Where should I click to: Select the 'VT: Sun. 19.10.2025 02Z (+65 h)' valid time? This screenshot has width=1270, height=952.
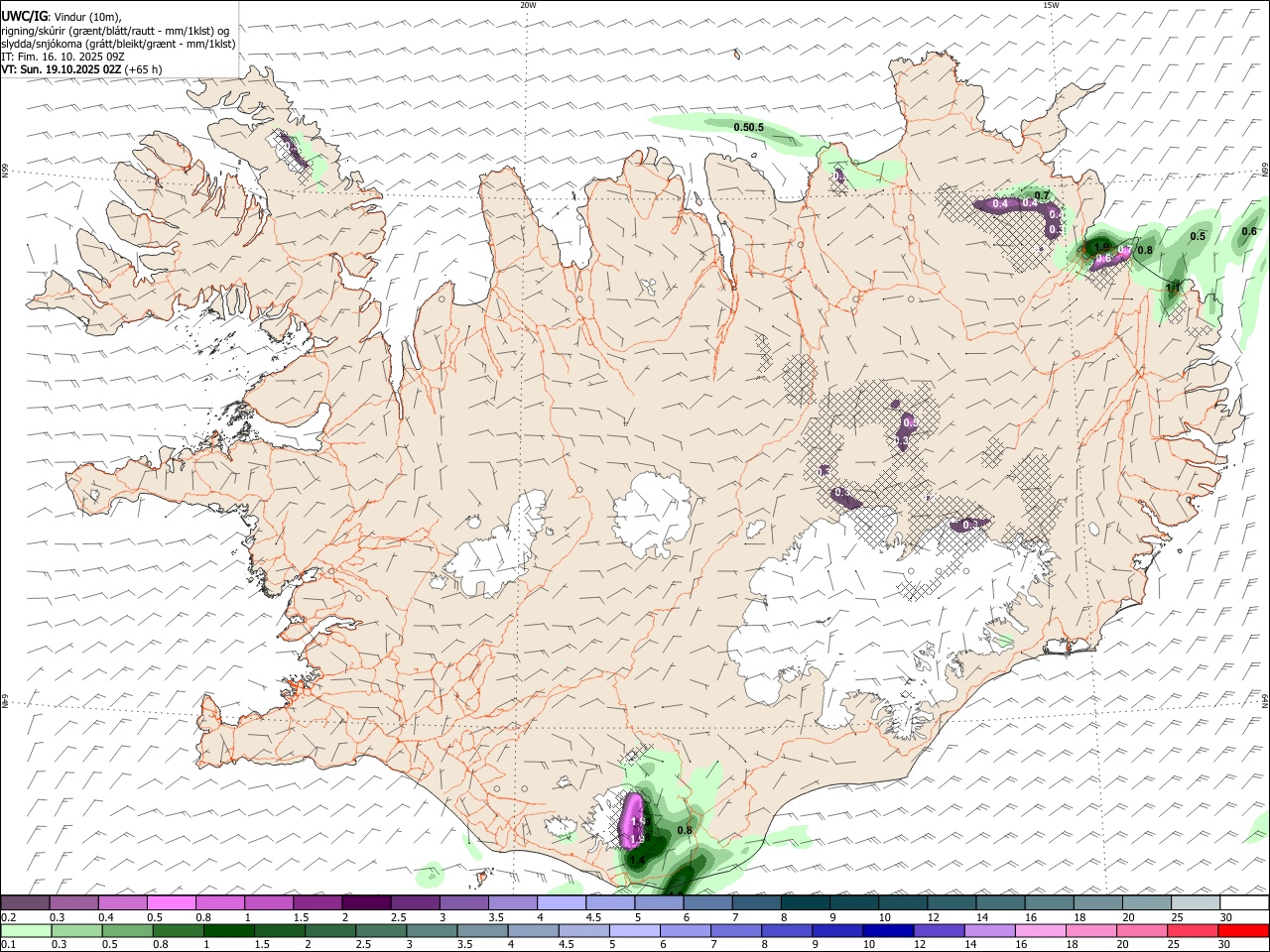point(81,69)
